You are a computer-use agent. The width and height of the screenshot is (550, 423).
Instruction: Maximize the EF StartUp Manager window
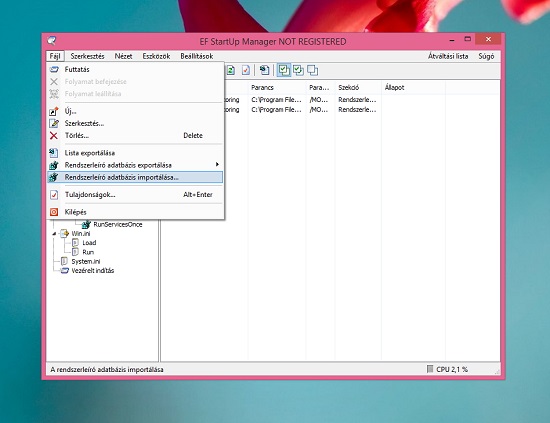[x=468, y=39]
